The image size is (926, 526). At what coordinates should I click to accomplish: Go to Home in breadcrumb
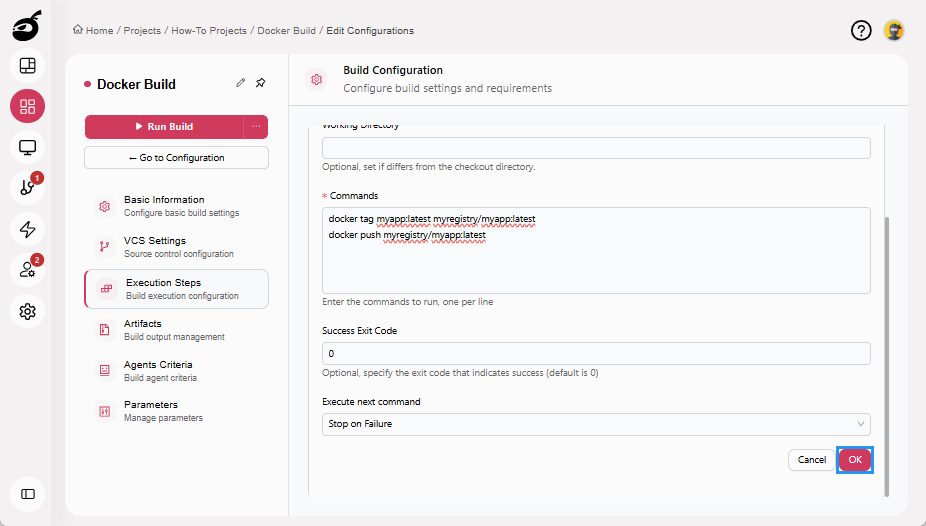(99, 31)
